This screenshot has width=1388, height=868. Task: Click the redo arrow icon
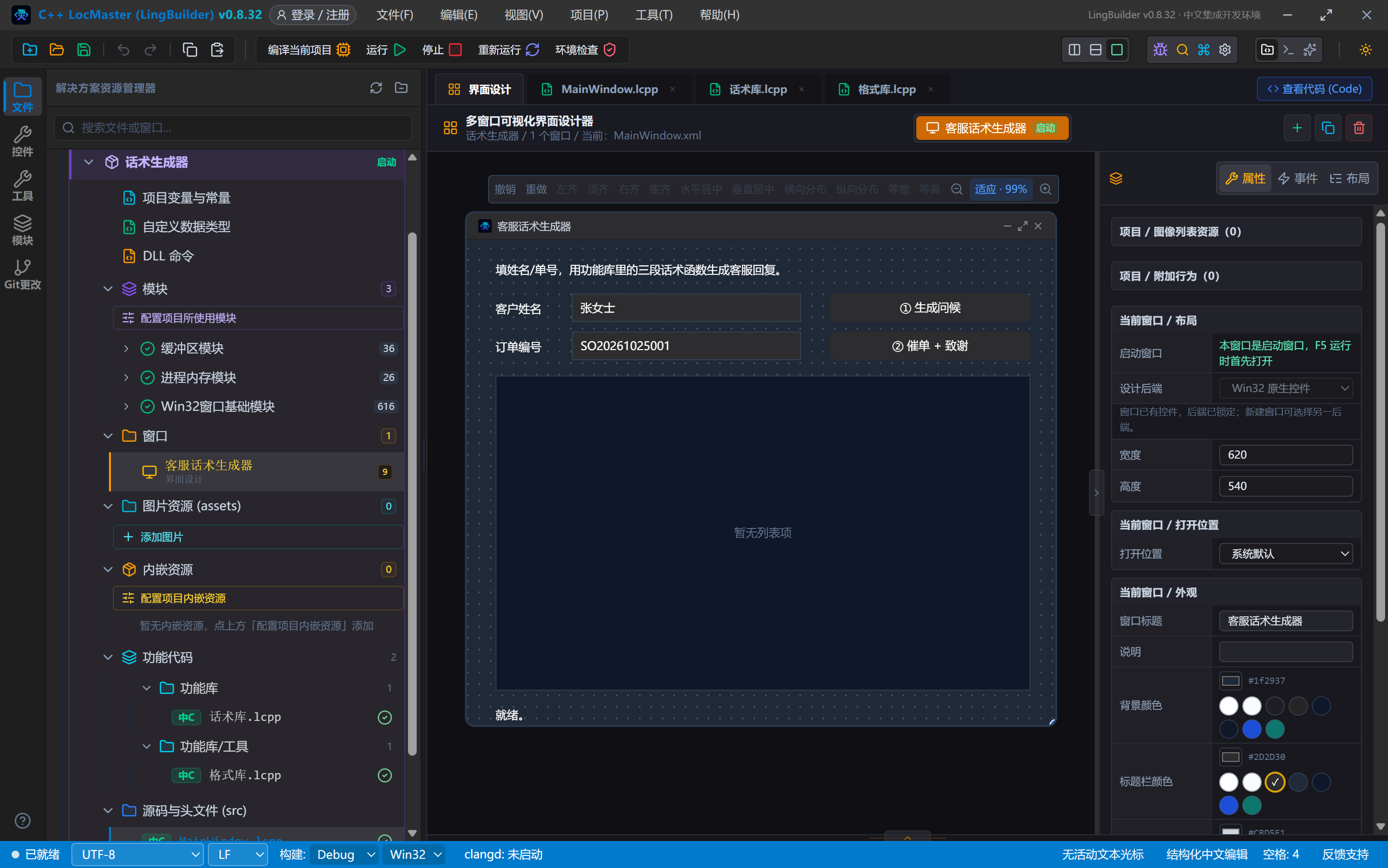coord(150,50)
